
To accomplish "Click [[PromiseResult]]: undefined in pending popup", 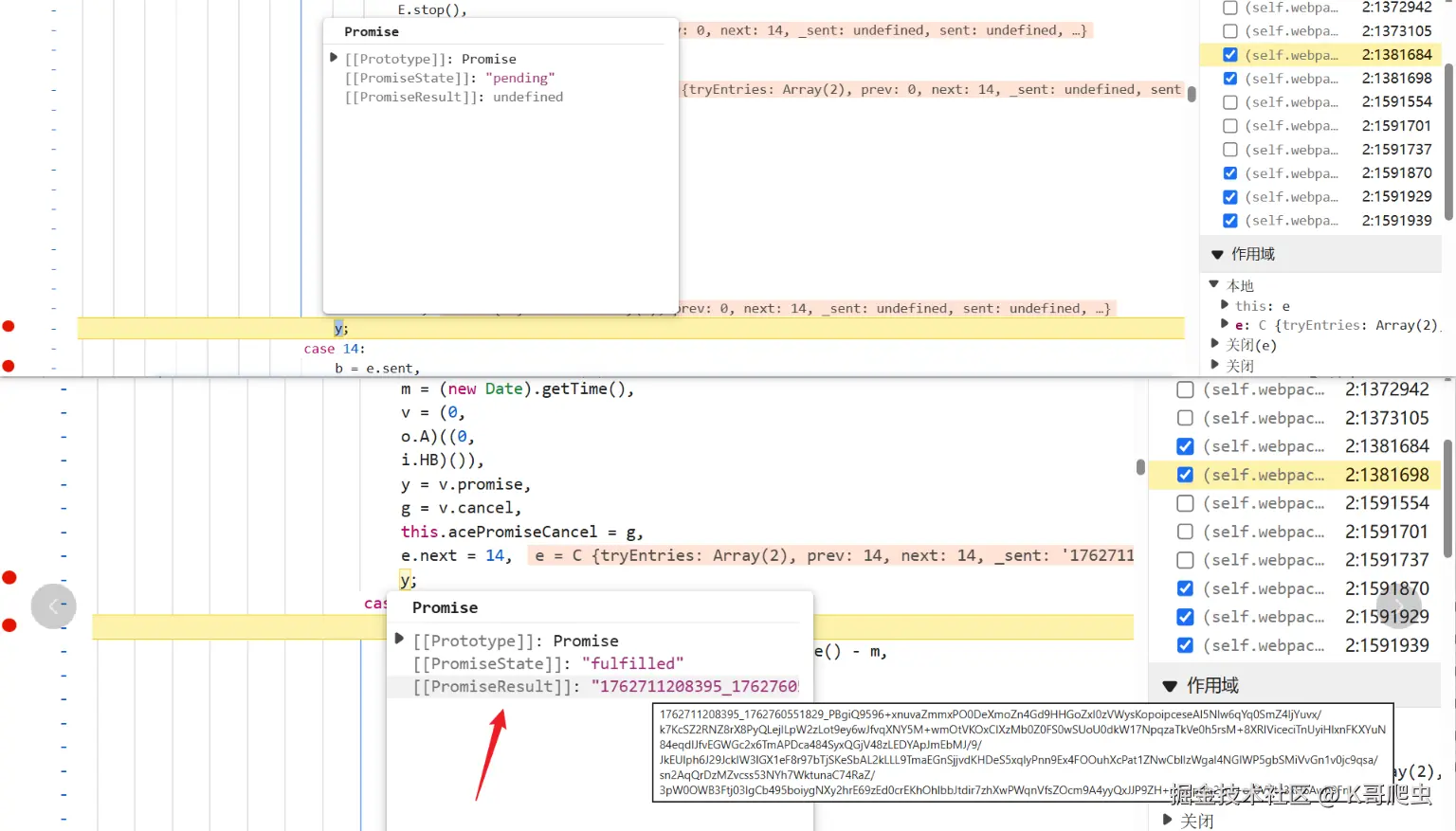I will pos(454,97).
